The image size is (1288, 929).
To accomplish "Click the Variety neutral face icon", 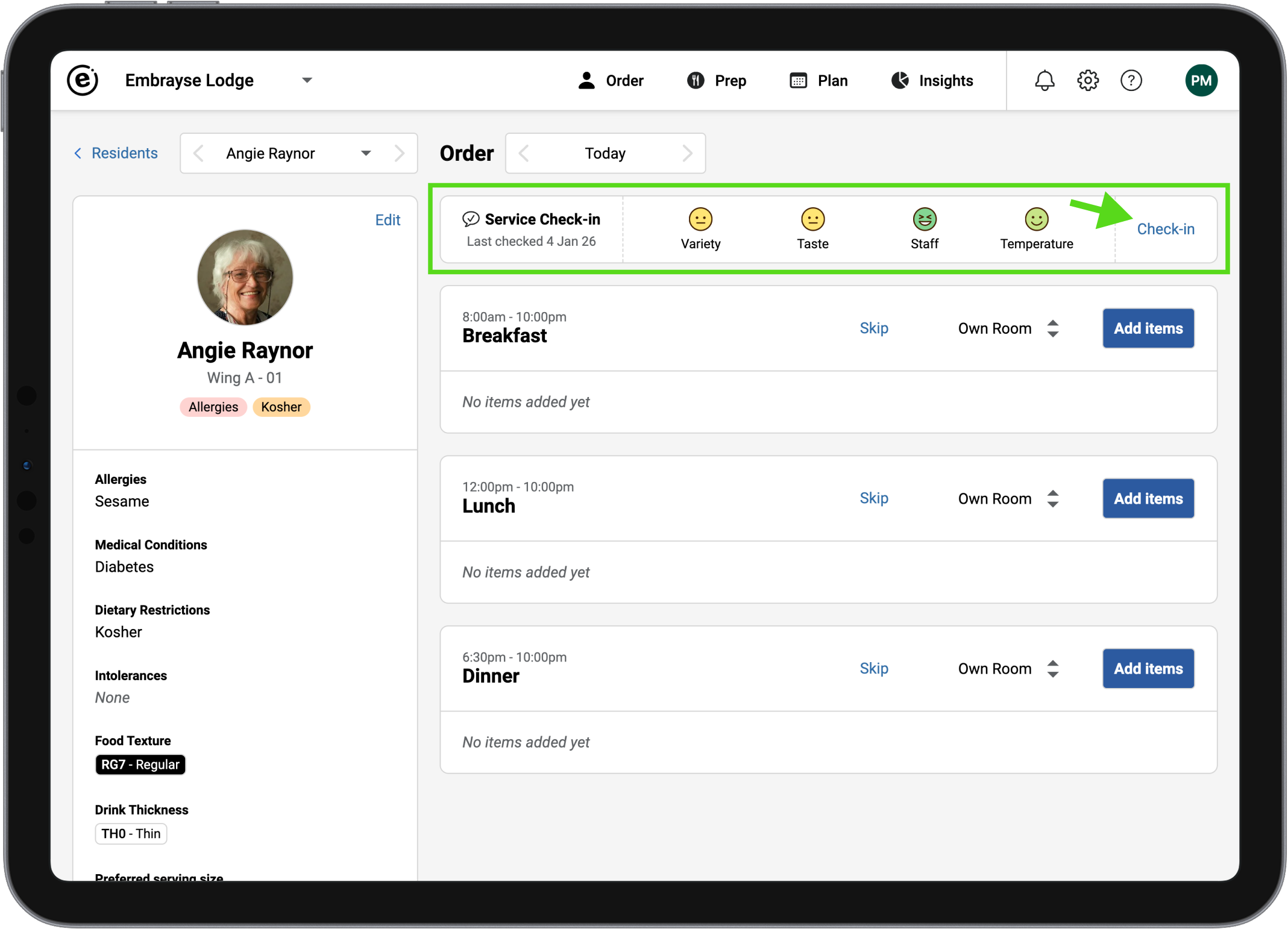I will pyautogui.click(x=700, y=219).
